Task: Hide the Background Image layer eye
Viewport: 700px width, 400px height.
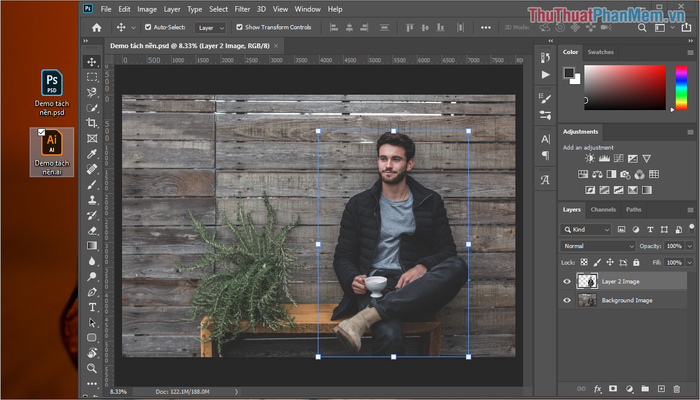Action: [567, 300]
